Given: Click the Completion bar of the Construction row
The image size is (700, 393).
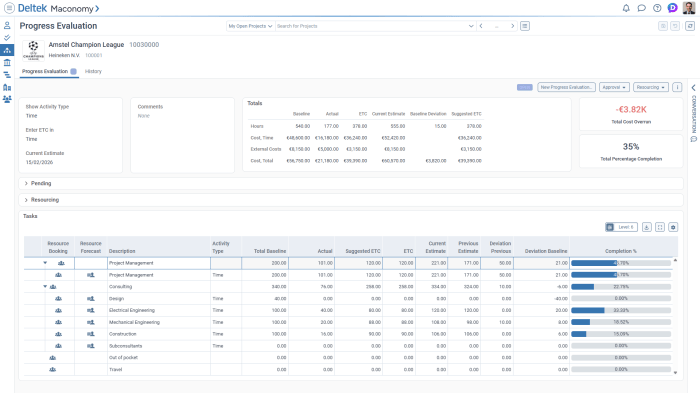Looking at the screenshot, I should (x=621, y=334).
